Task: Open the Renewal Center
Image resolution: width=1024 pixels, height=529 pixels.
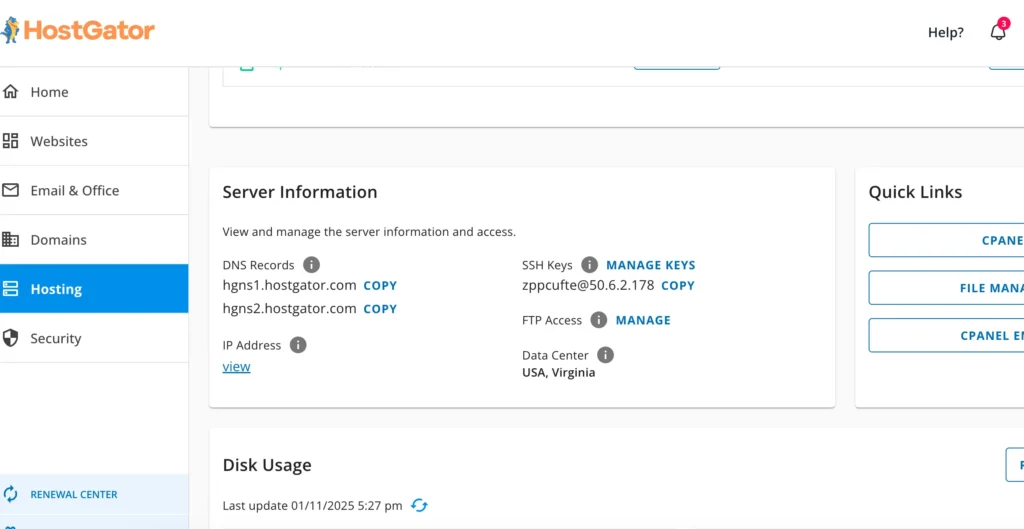Action: coord(73,494)
